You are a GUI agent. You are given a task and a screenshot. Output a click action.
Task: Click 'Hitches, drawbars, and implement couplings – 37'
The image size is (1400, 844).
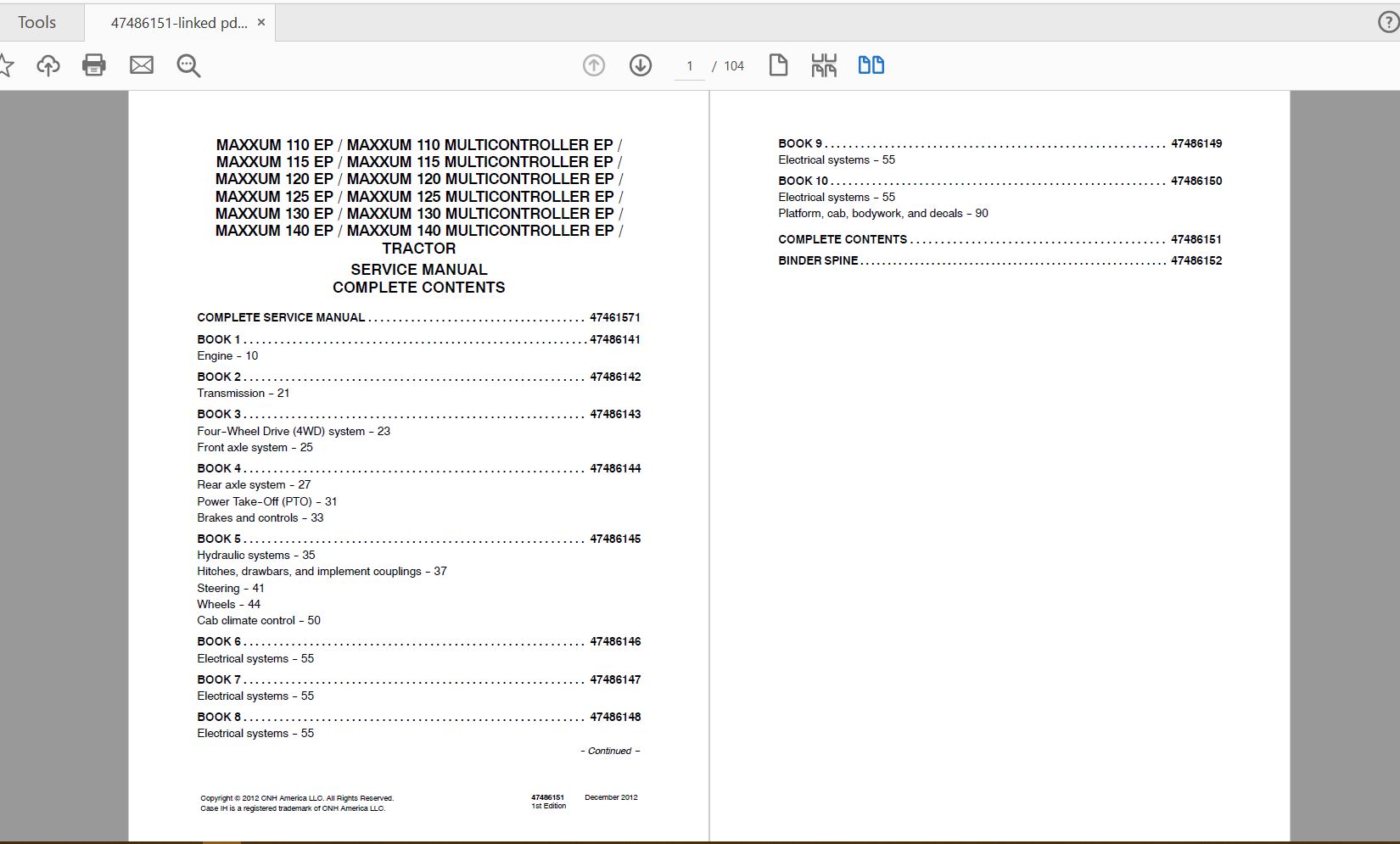click(322, 571)
